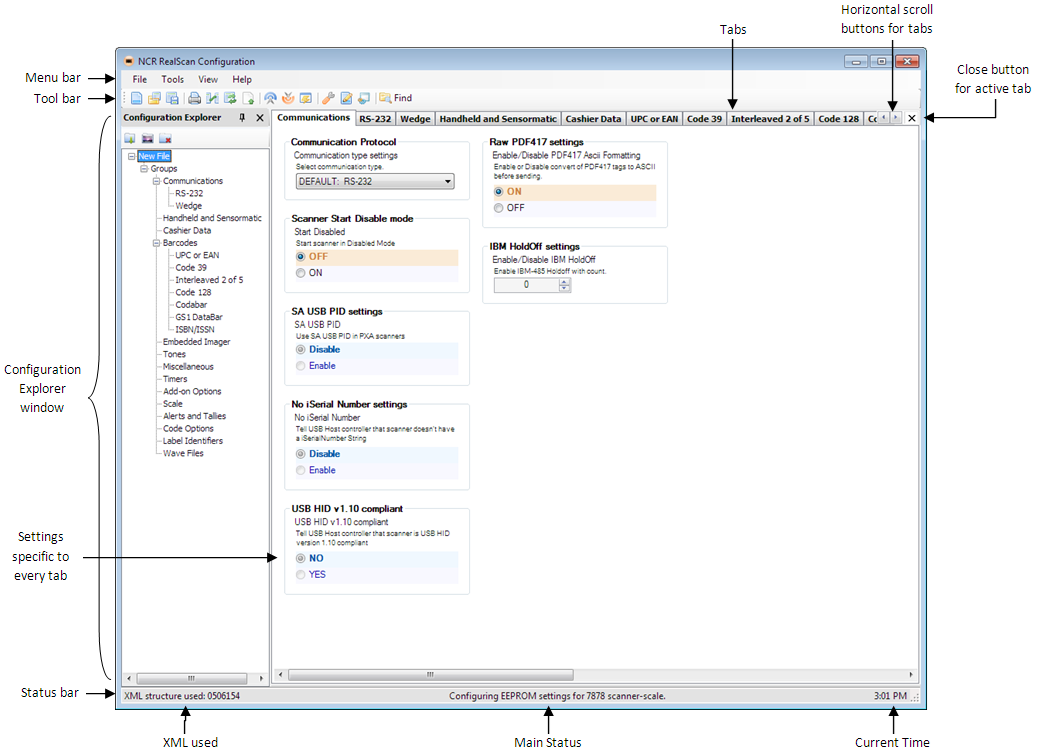Click the purple picture icon in Configuration Explorer
The image size is (1037, 755).
click(147, 139)
